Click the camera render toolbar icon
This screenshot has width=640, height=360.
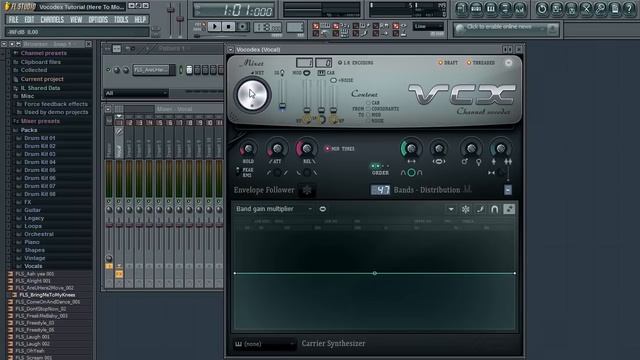tap(571, 9)
